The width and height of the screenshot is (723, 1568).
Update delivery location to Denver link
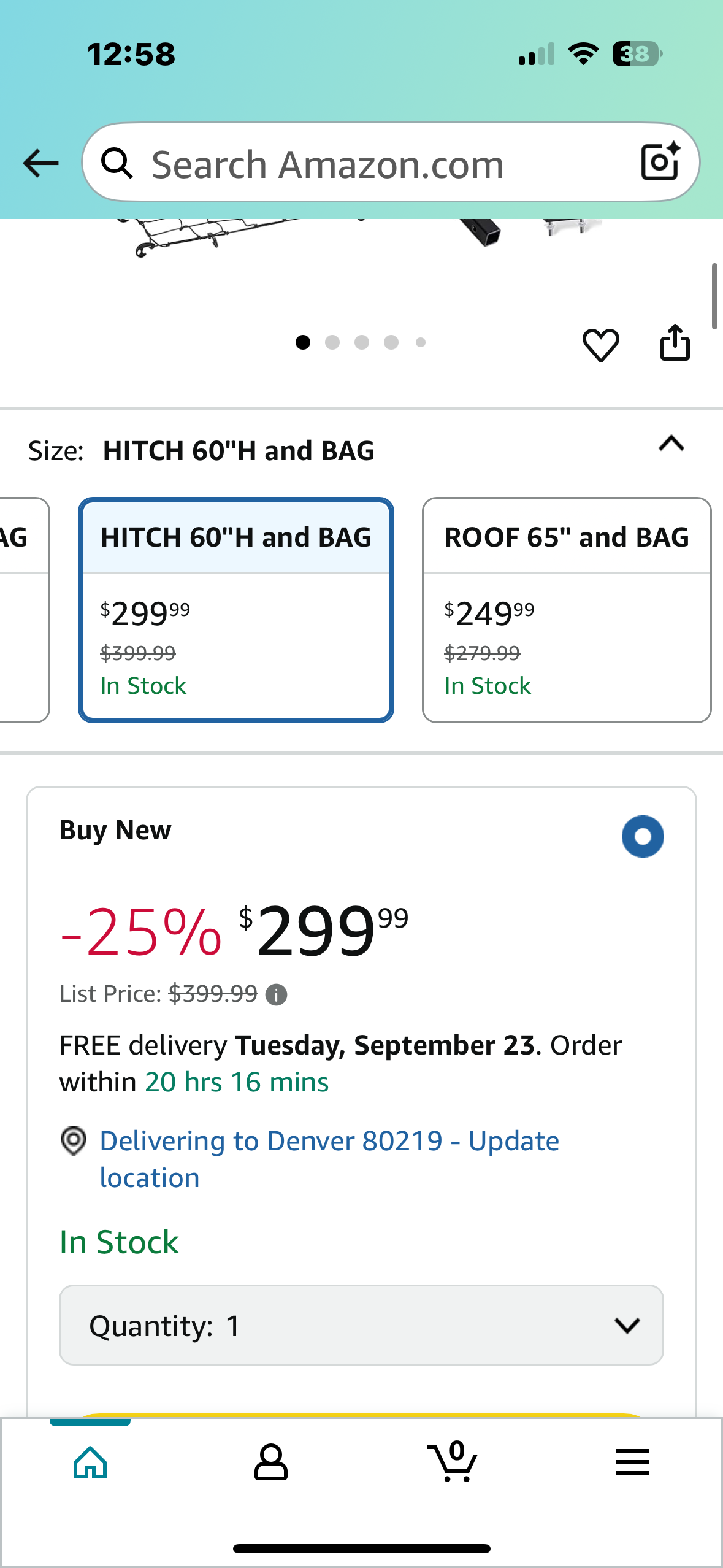[329, 1159]
